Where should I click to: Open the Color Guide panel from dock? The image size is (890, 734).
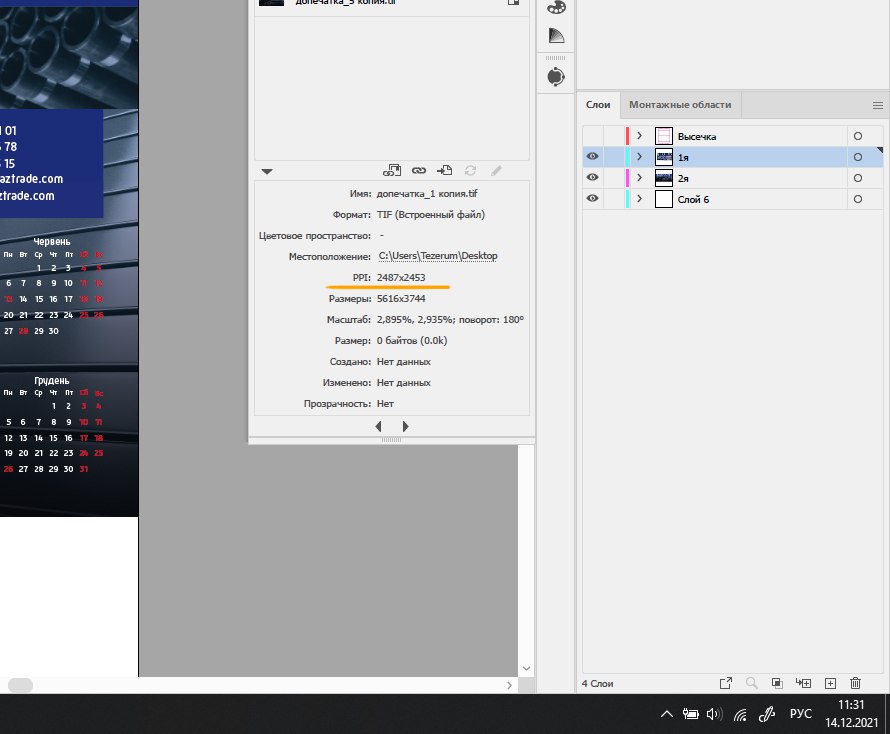pos(556,36)
